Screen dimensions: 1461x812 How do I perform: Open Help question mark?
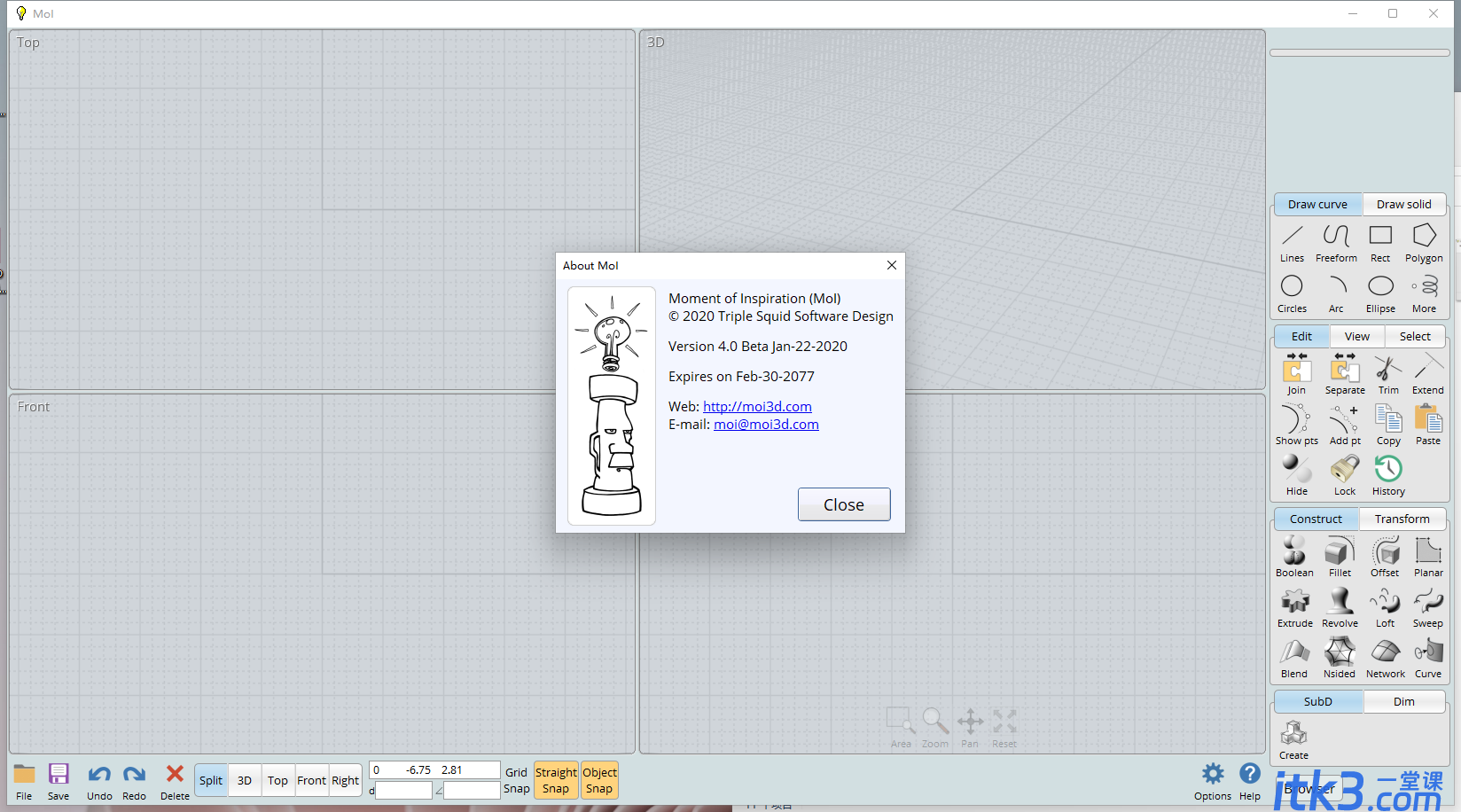(1250, 781)
